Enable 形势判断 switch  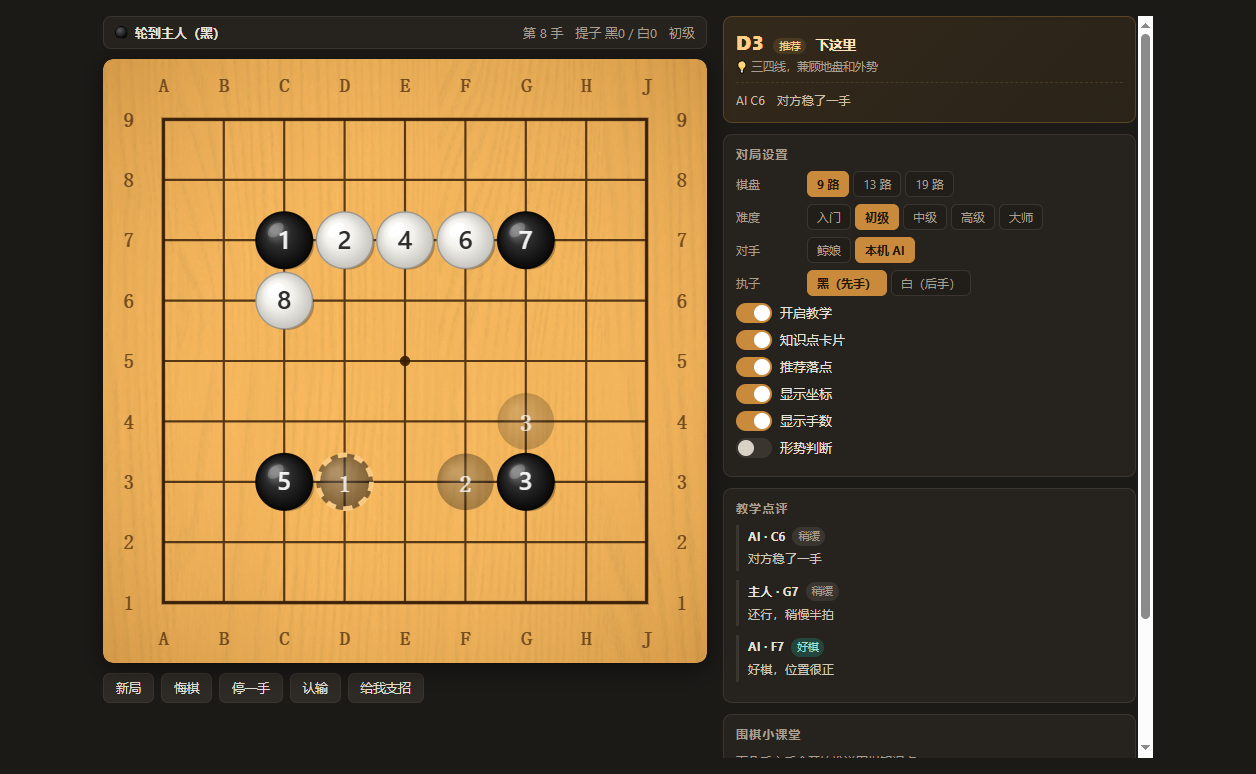point(754,448)
